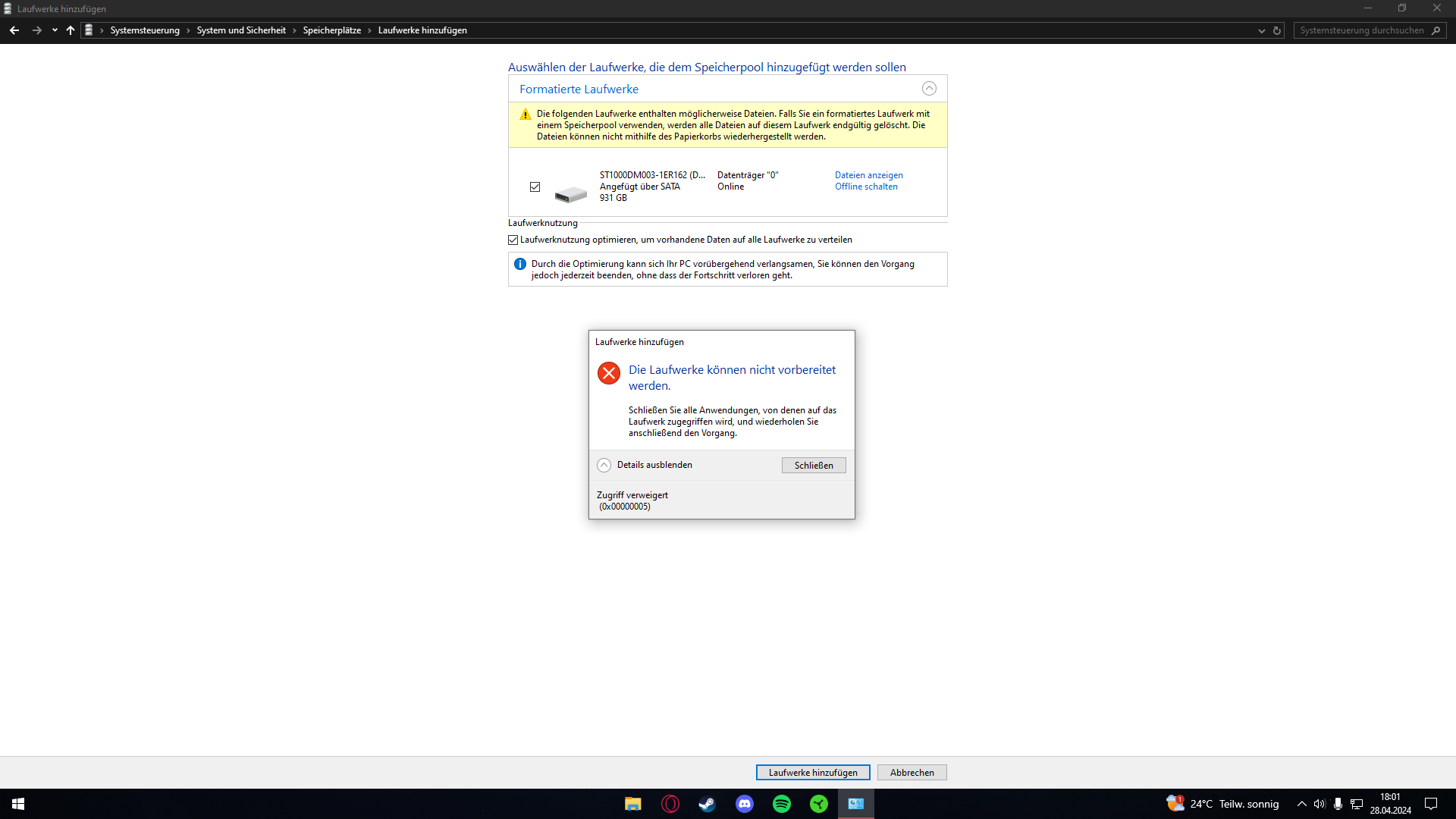
Task: Open Opera browser from taskbar
Action: click(x=670, y=804)
